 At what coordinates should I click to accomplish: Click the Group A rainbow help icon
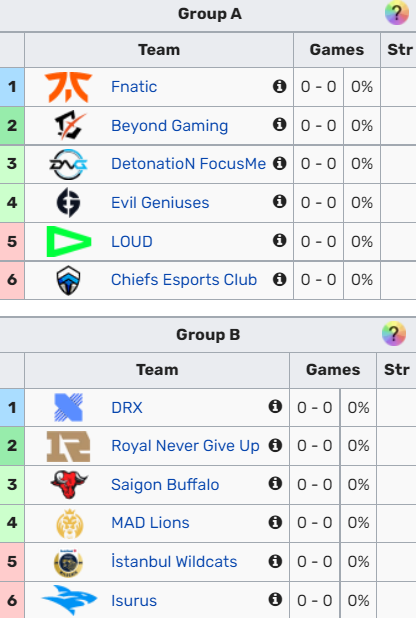(x=397, y=13)
